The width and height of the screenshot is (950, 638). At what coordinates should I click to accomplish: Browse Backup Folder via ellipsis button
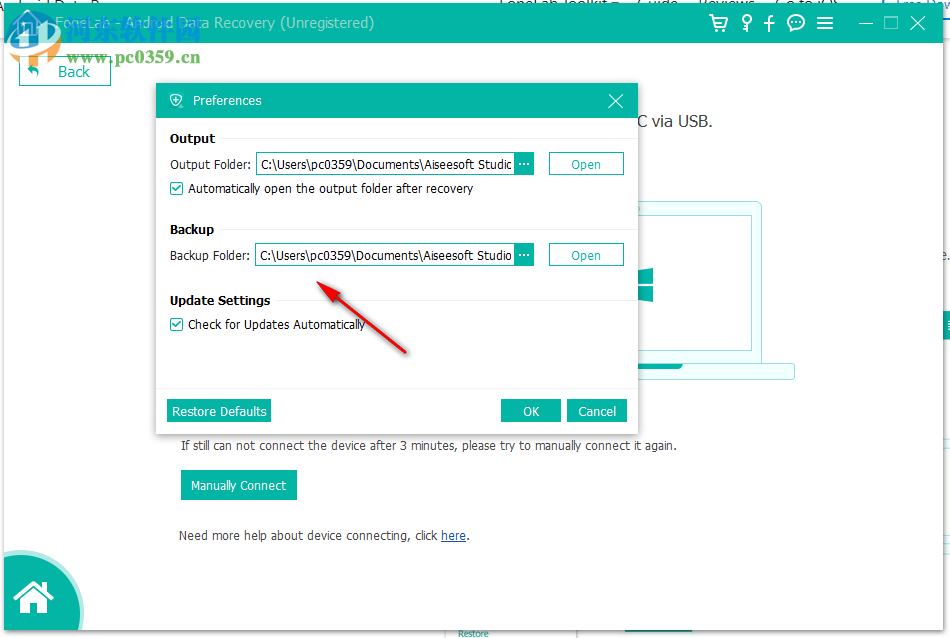pos(523,254)
